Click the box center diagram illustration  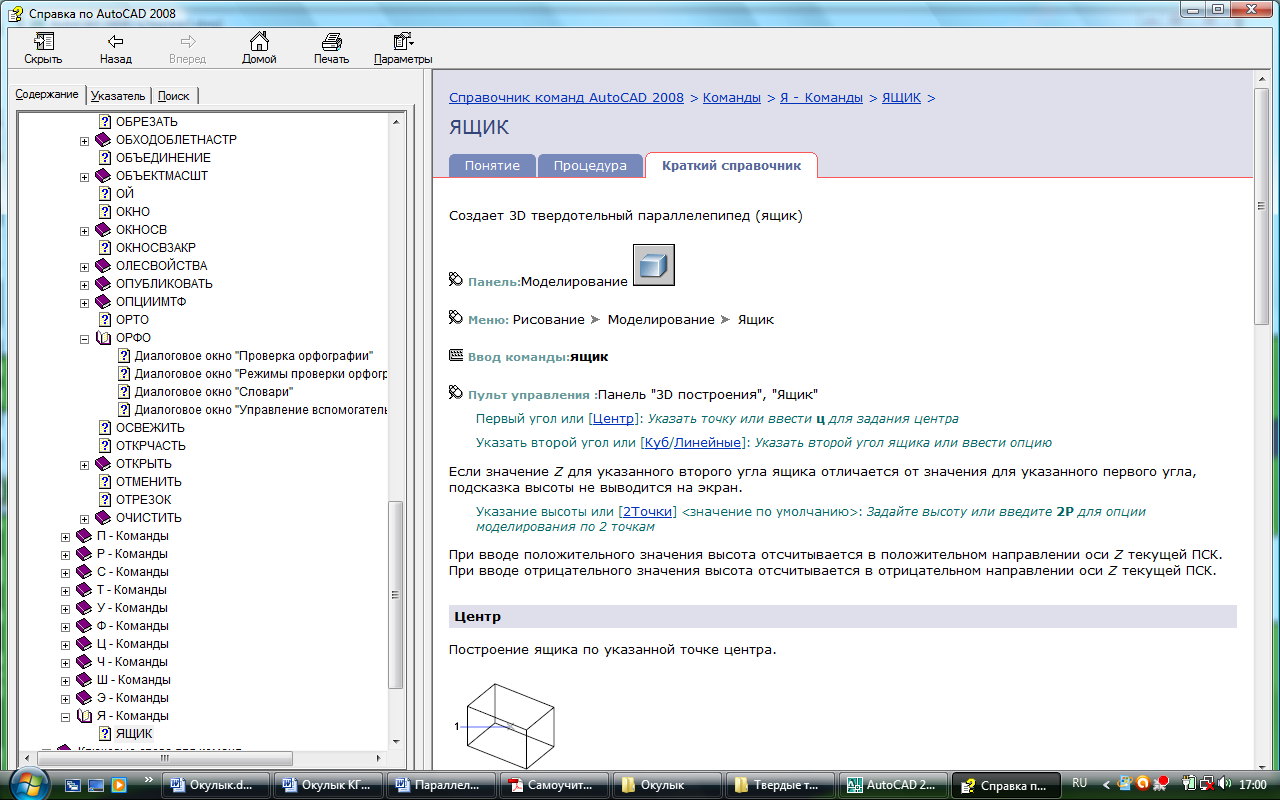(x=505, y=726)
